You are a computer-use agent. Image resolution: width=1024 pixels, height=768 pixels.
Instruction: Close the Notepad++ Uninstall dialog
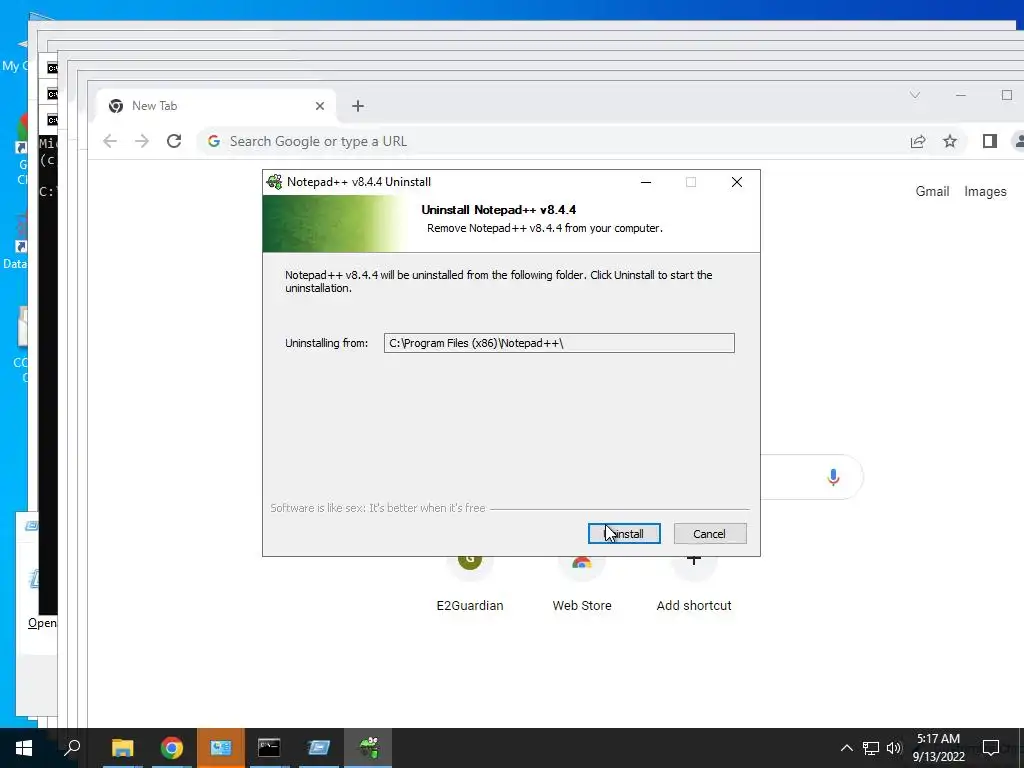[737, 182]
